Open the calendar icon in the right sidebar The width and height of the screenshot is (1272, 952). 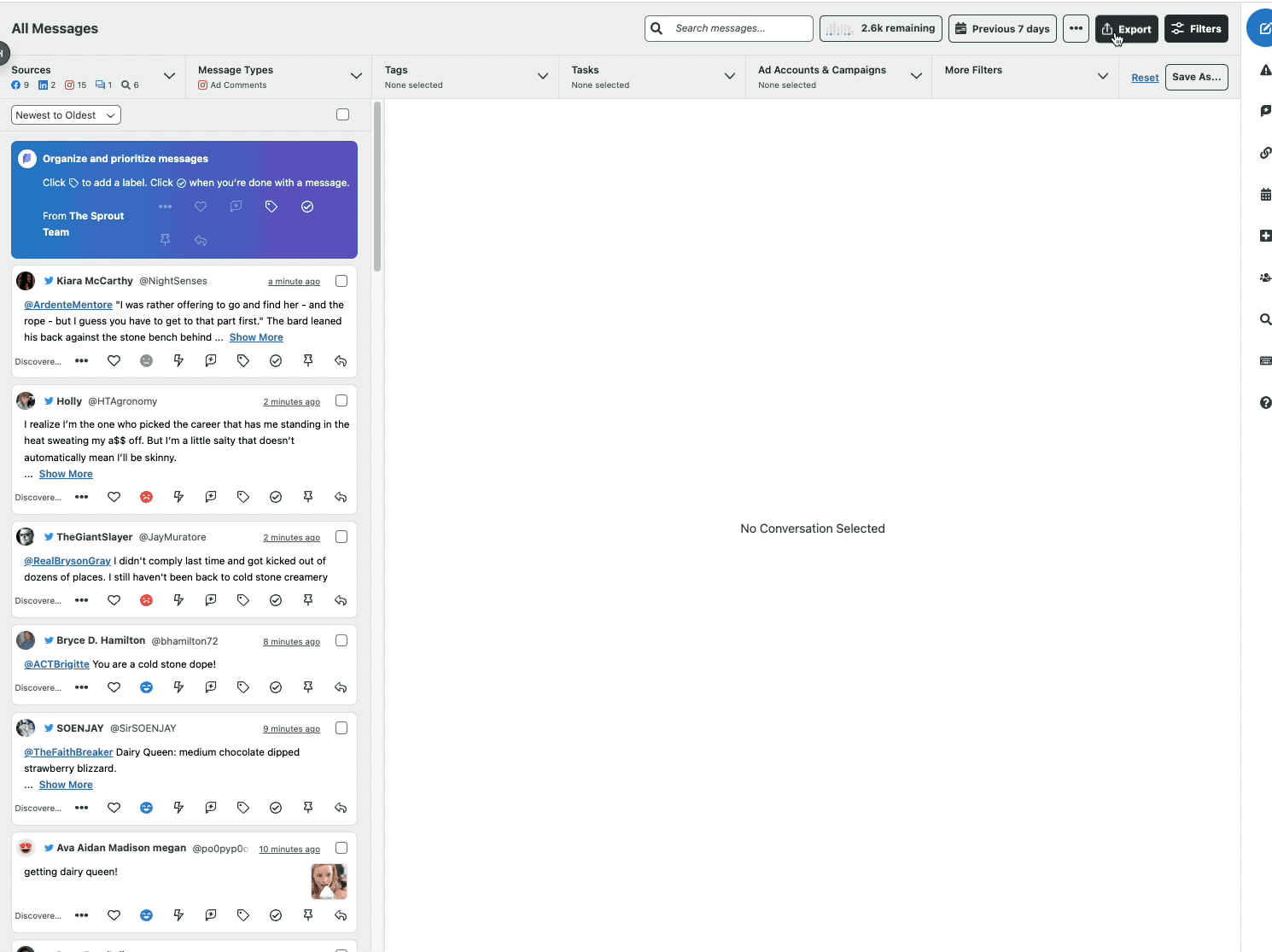point(1265,194)
